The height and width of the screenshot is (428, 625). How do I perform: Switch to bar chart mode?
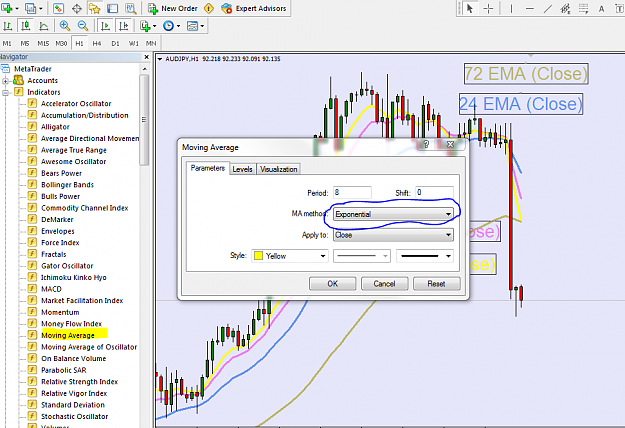point(8,26)
